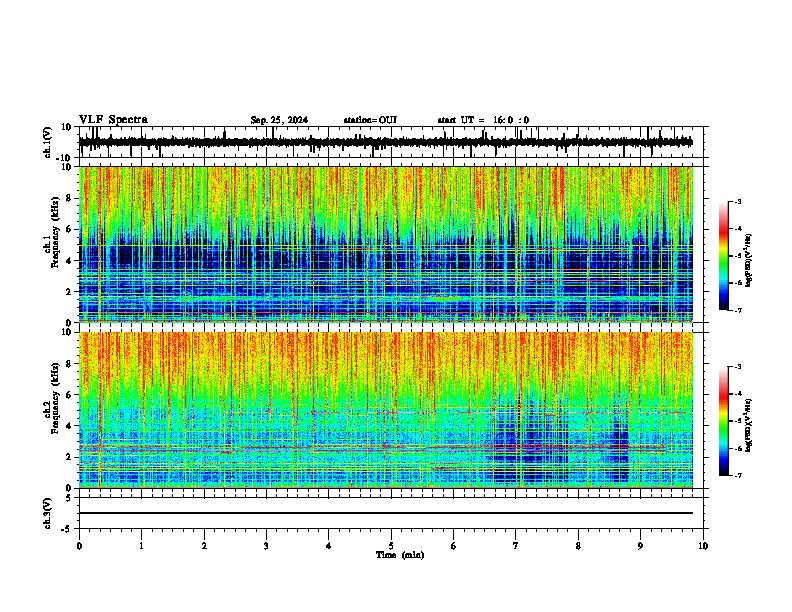The height and width of the screenshot is (612, 792).
Task: Click the flat ch.3 voltage trace
Action: (x=386, y=513)
